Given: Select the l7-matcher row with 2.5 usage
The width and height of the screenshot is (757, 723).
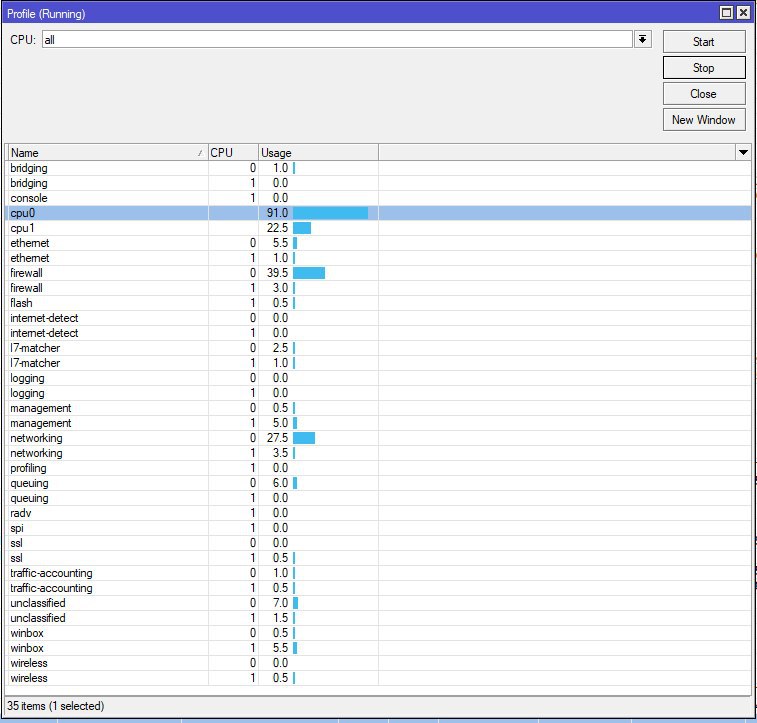Looking at the screenshot, I should point(379,348).
